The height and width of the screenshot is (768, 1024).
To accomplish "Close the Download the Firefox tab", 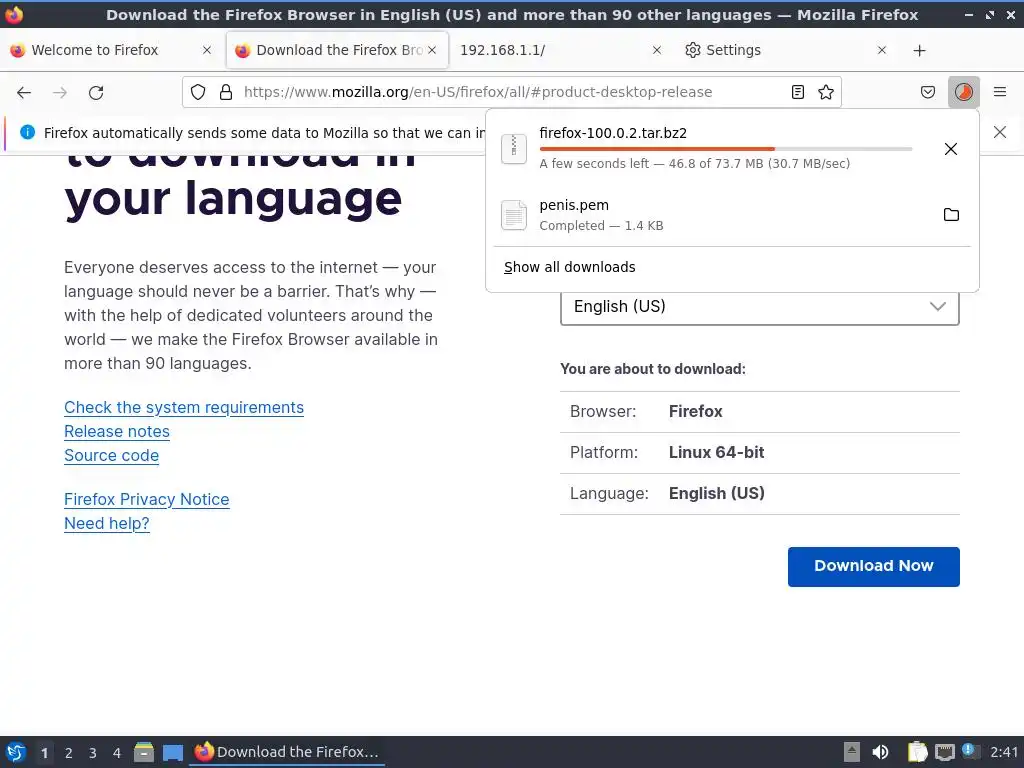I will (x=432, y=50).
